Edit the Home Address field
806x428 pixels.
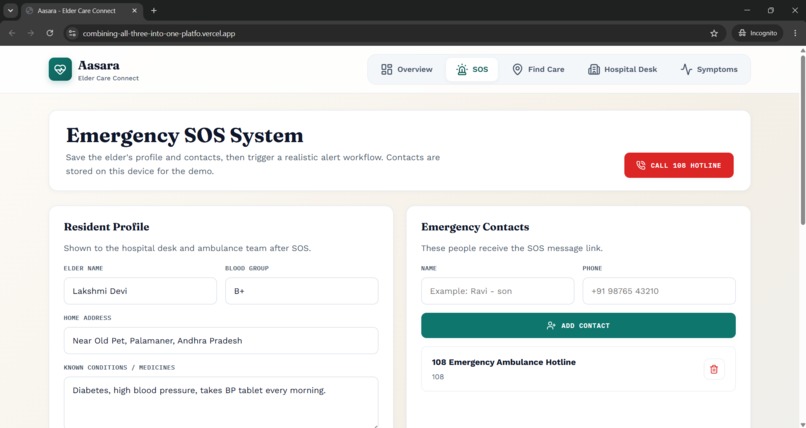click(x=221, y=341)
